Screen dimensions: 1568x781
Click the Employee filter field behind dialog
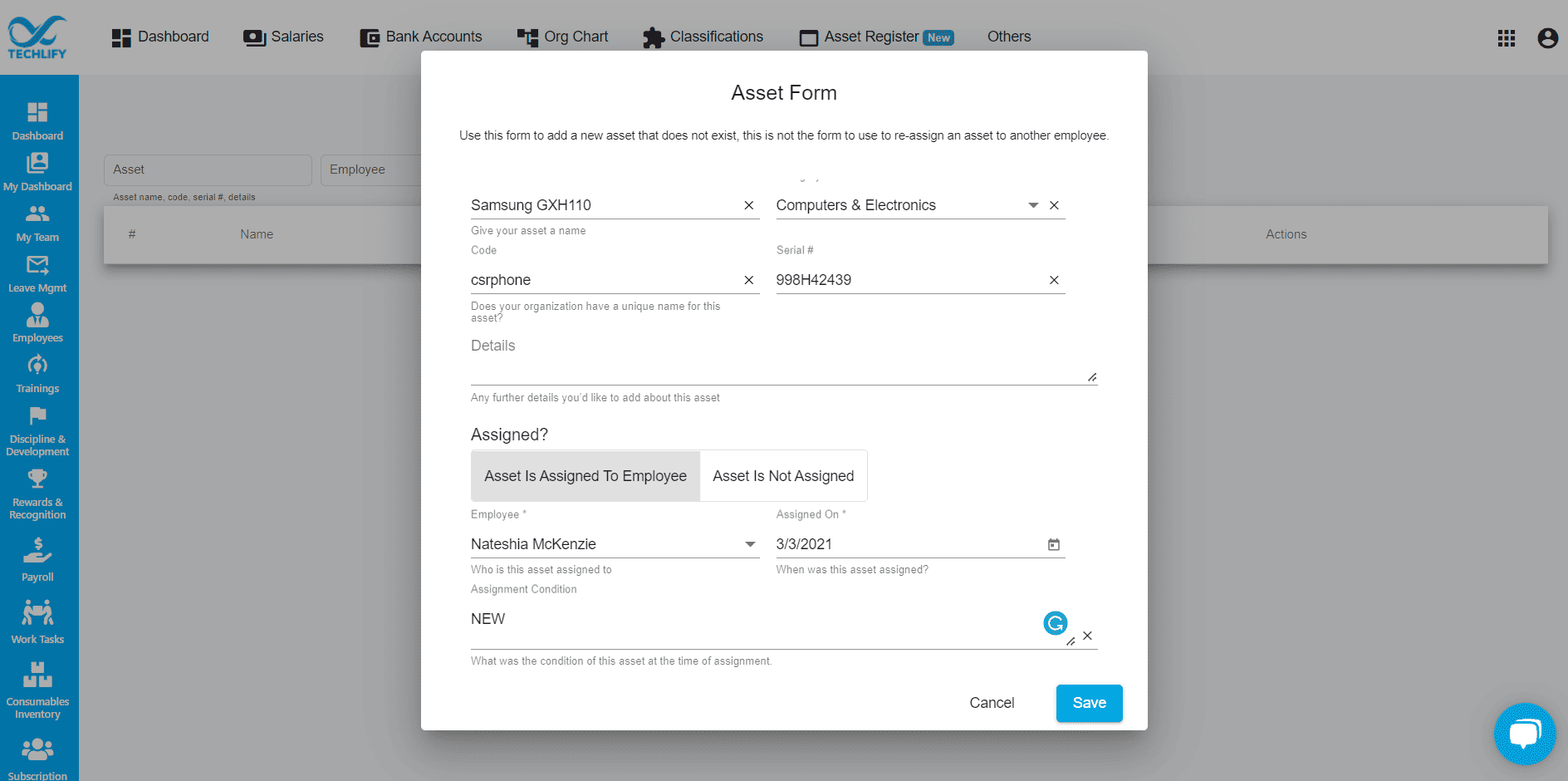pyautogui.click(x=371, y=169)
